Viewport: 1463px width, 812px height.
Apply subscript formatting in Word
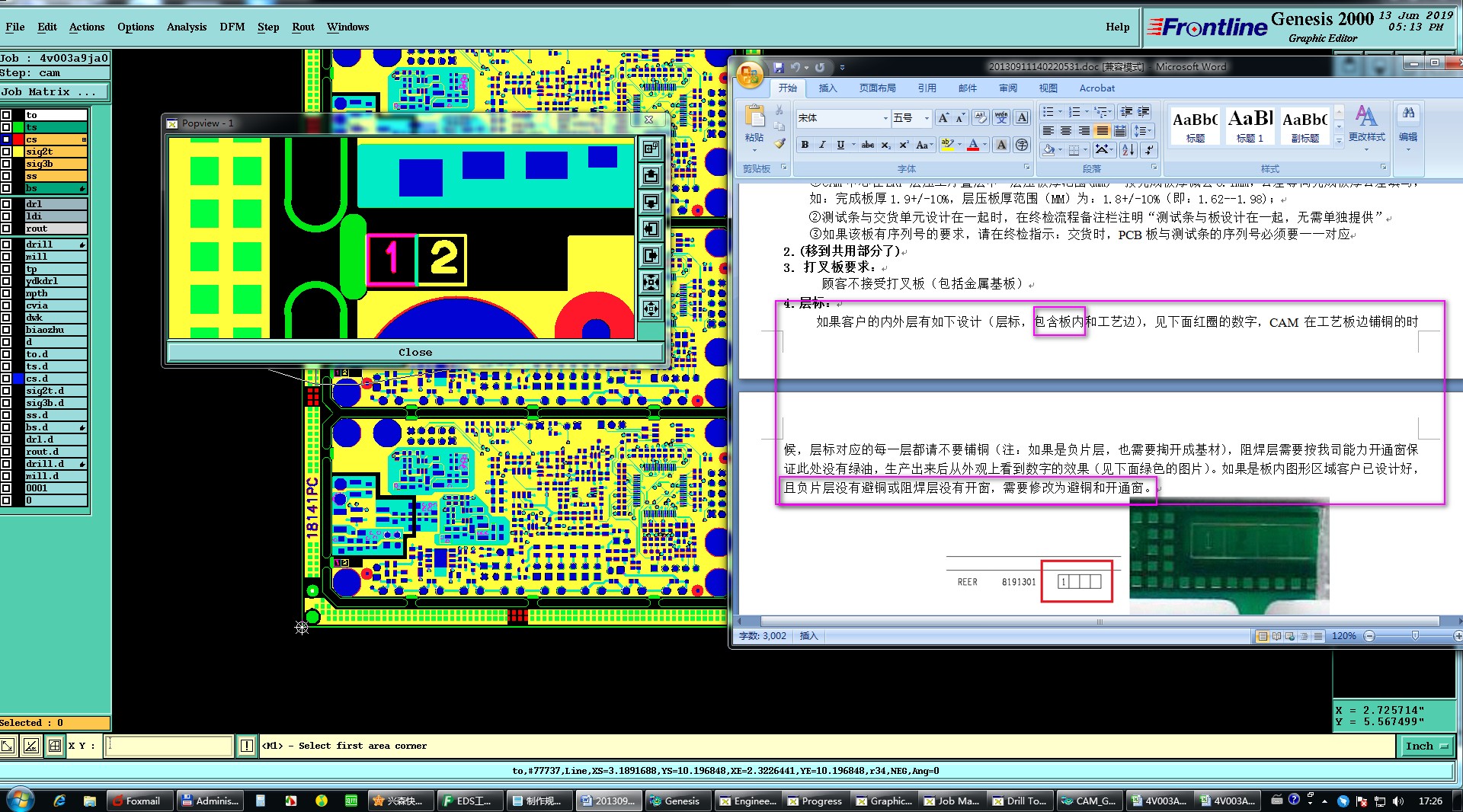pos(885,145)
